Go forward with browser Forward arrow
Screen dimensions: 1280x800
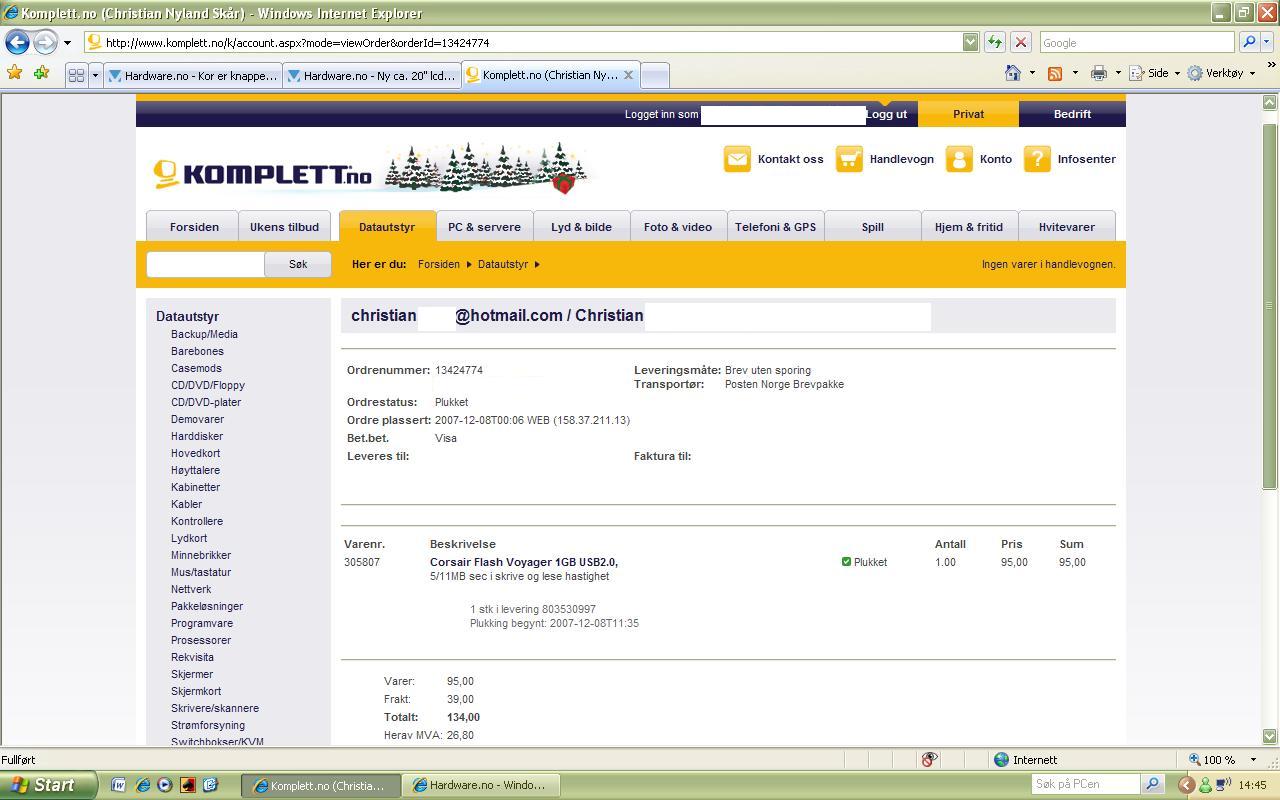[x=45, y=42]
